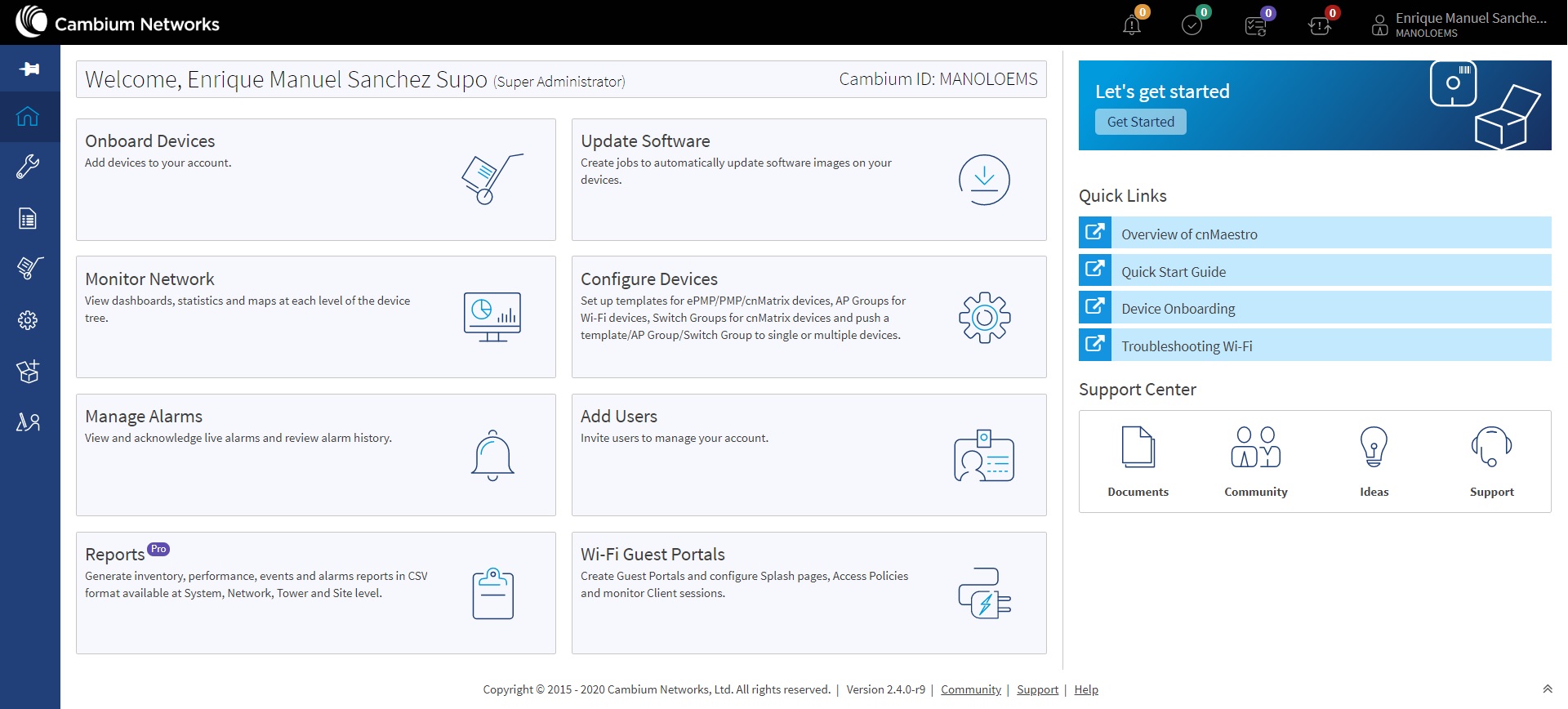Click the (Super Administrator) role label
Image resolution: width=1568 pixels, height=709 pixels.
tap(559, 82)
